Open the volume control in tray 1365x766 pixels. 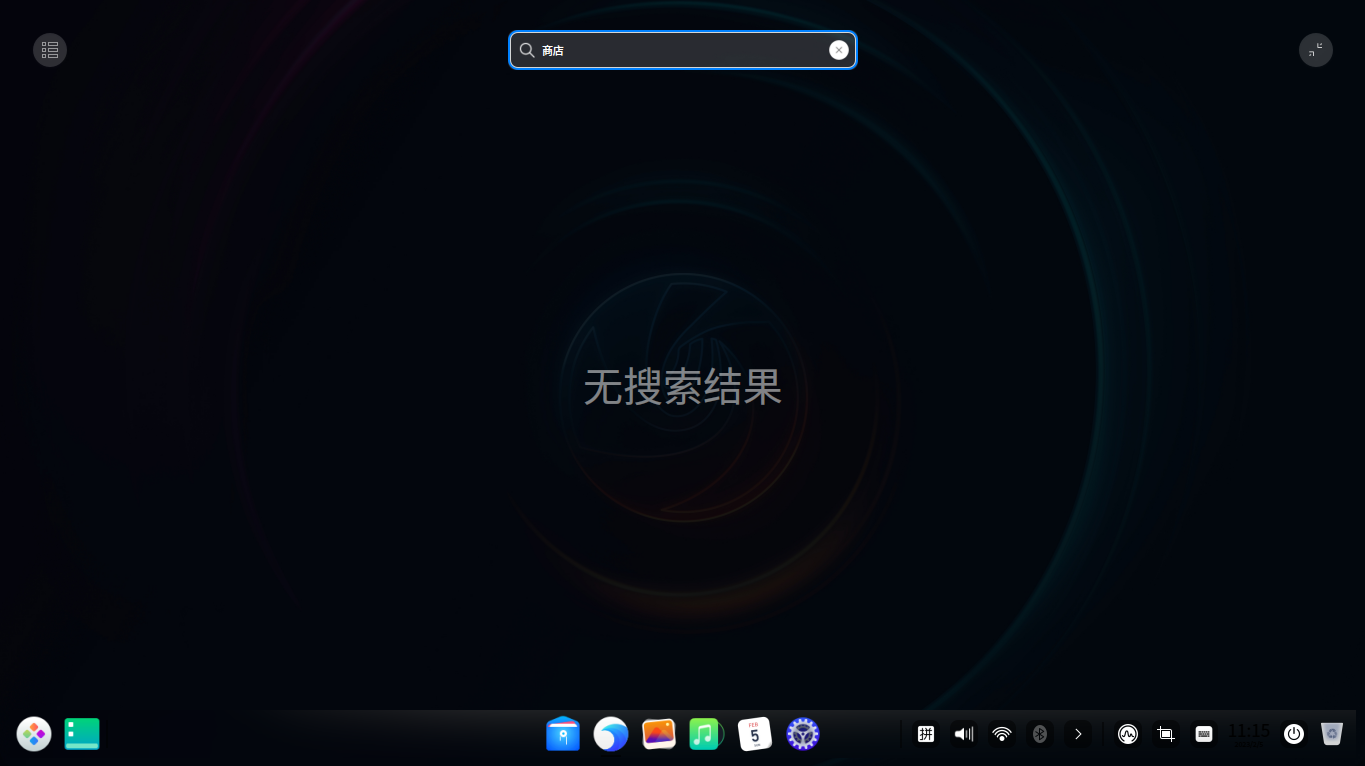click(964, 734)
